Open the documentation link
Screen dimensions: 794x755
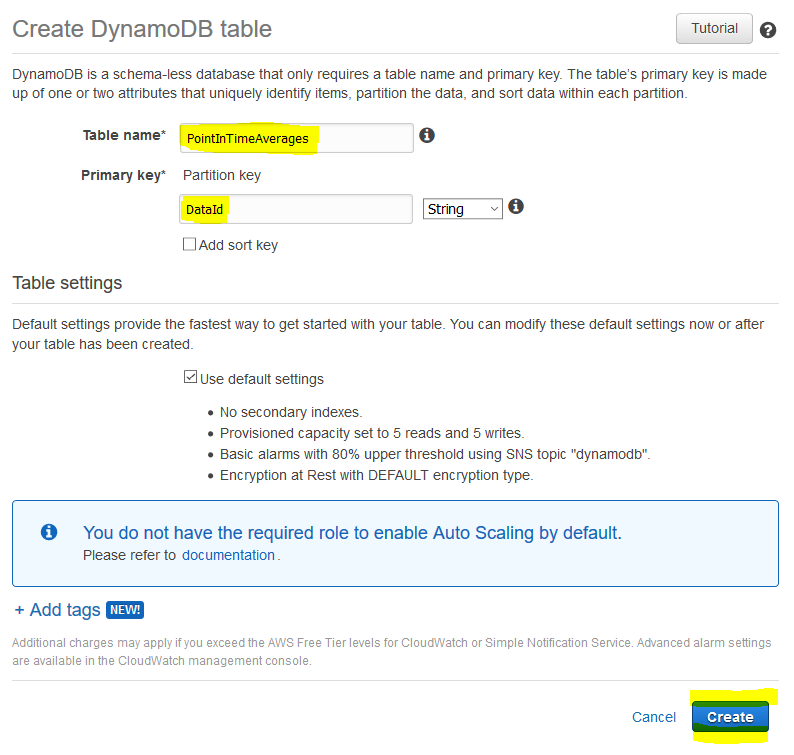tap(228, 555)
